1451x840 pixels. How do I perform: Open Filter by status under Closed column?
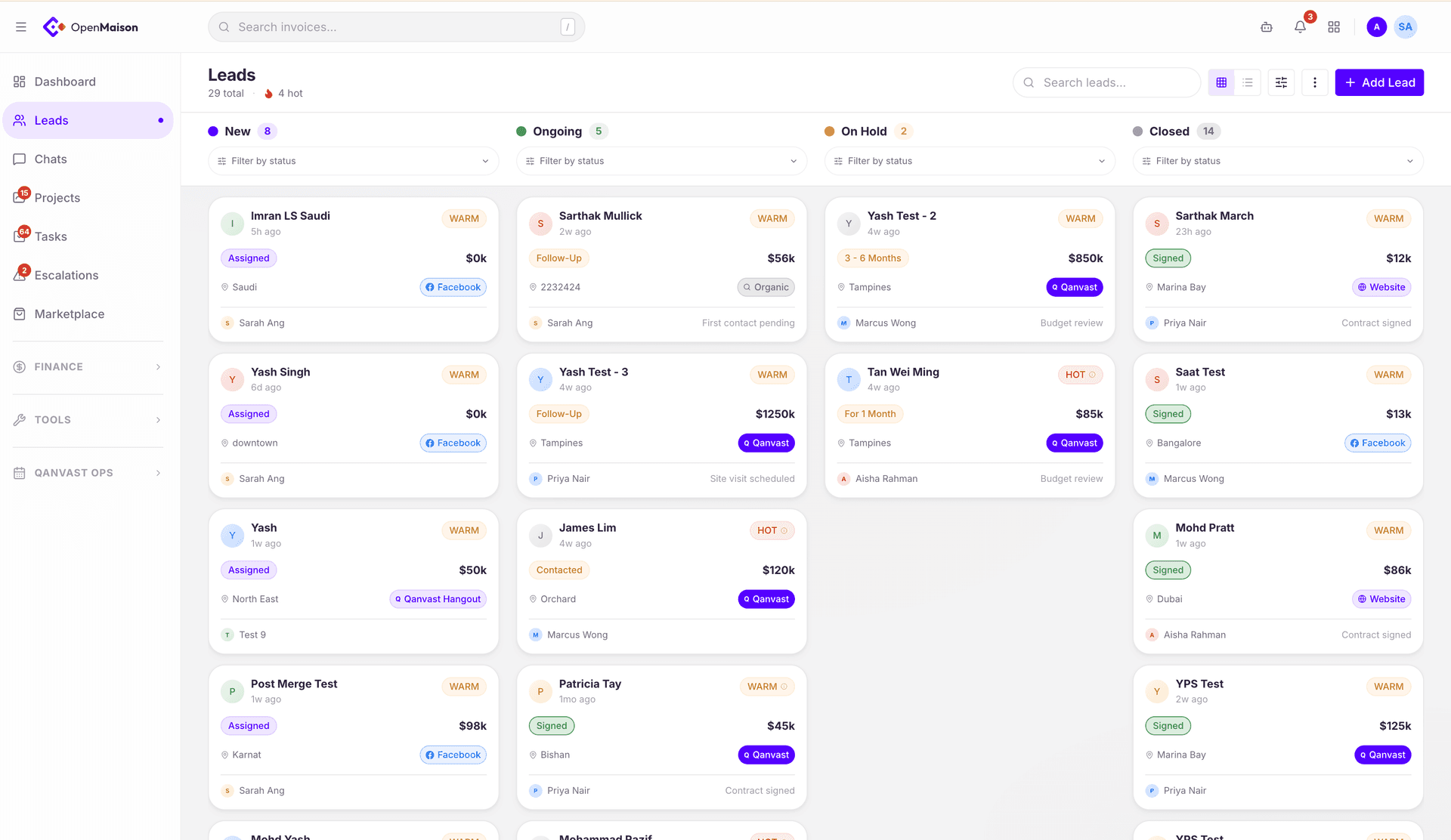tap(1277, 161)
